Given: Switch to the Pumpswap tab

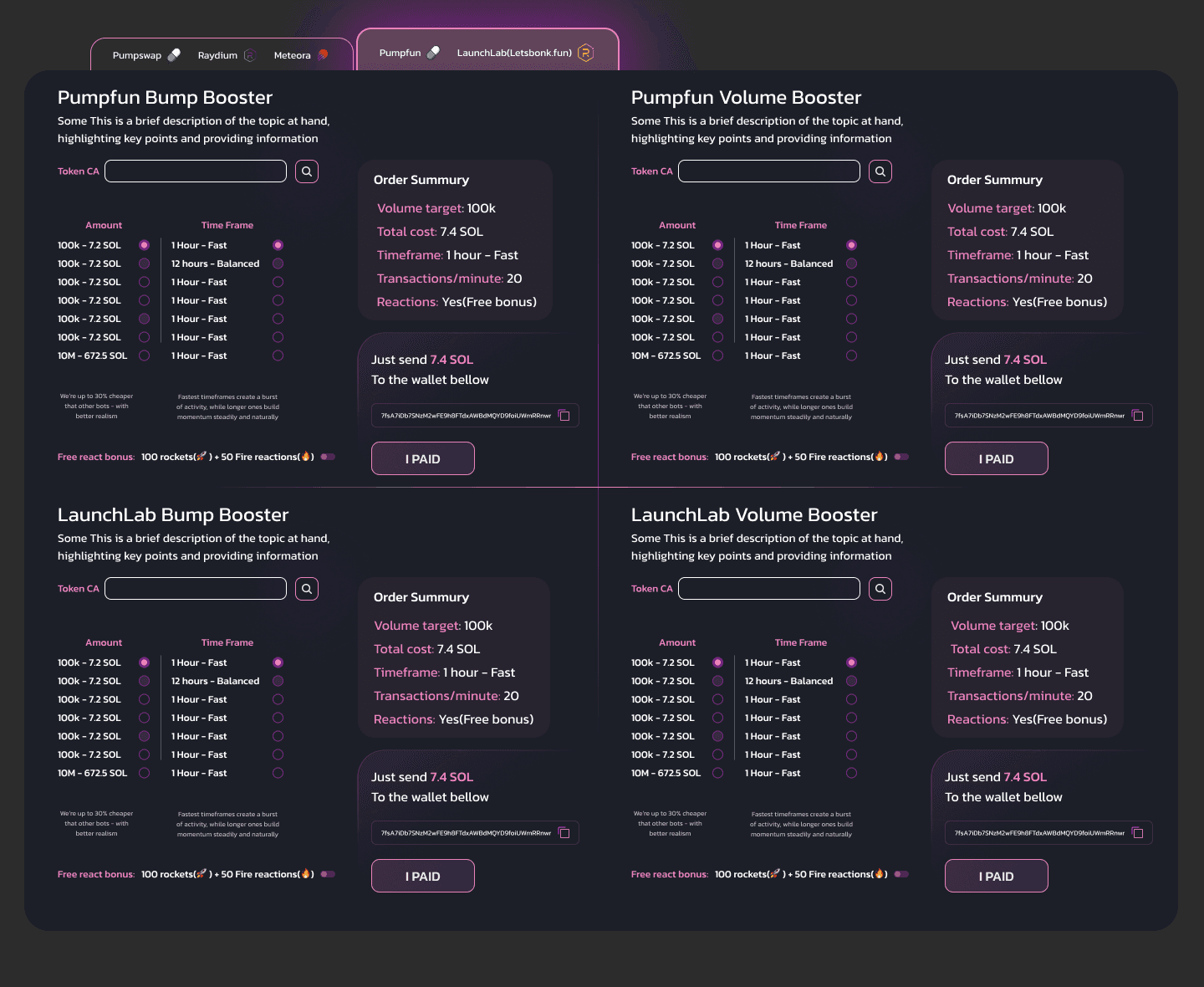Looking at the screenshot, I should click(146, 55).
